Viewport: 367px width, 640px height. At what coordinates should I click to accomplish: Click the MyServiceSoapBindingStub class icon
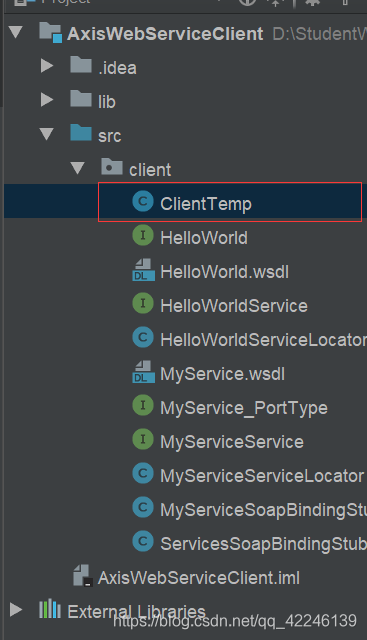[143, 507]
